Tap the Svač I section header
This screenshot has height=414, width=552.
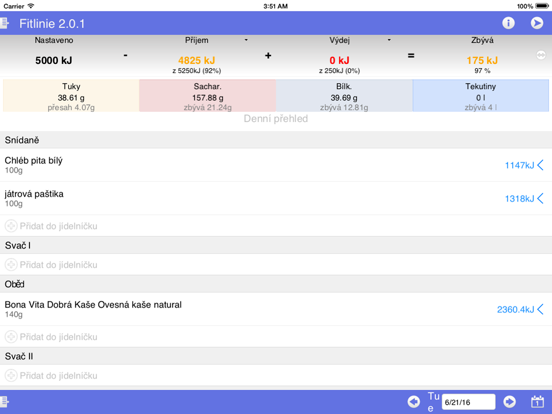click(x=276, y=245)
